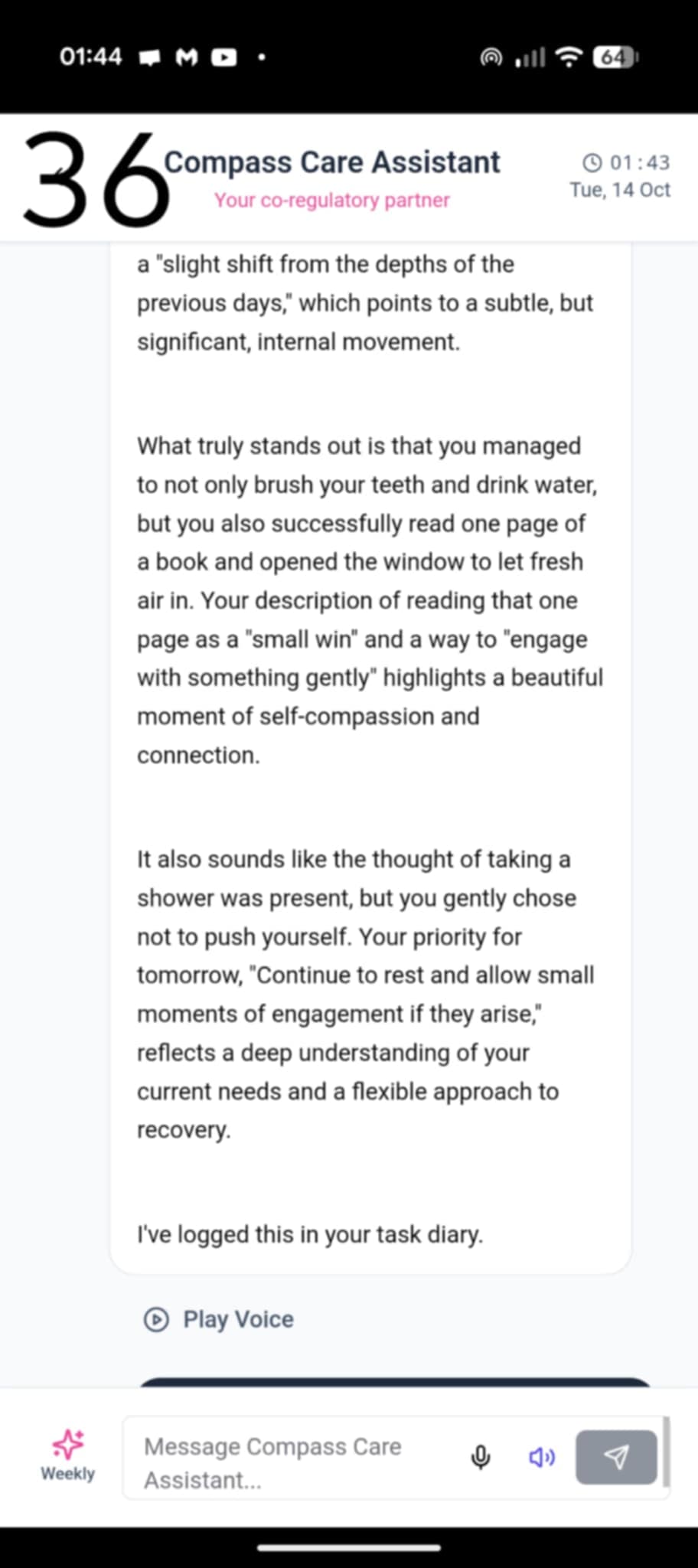698x1568 pixels.
Task: Open the Weekly sparkle summary
Action: coord(67,1455)
